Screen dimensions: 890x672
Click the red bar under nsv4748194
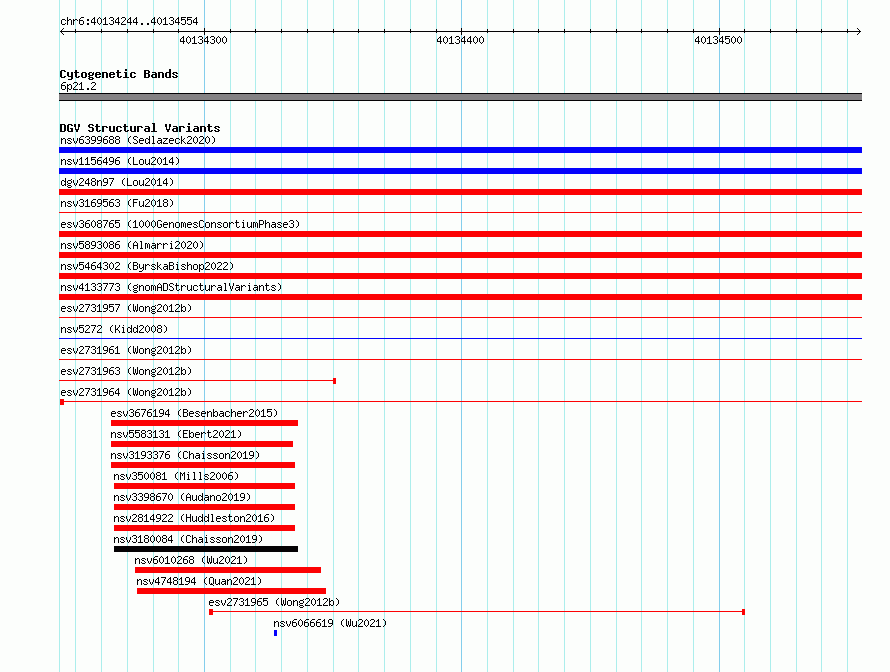click(x=231, y=591)
